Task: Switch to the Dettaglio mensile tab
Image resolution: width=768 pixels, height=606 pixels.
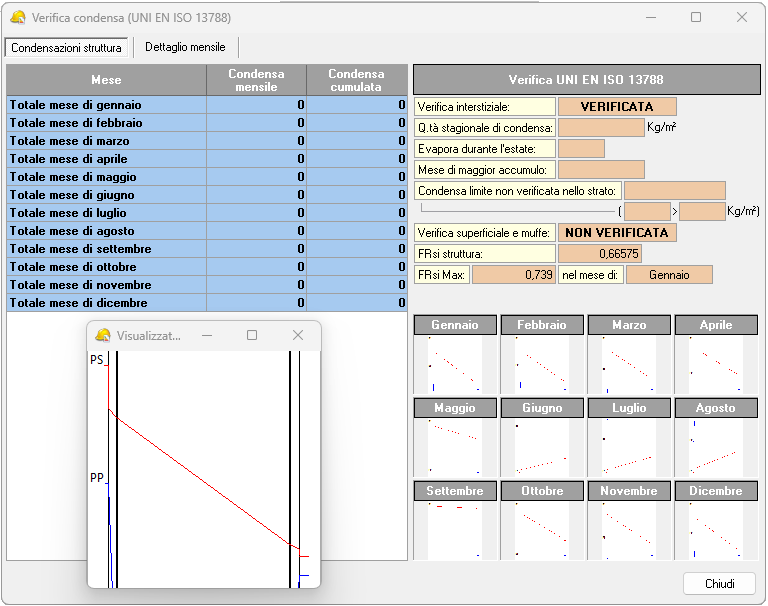Action: click(x=185, y=47)
